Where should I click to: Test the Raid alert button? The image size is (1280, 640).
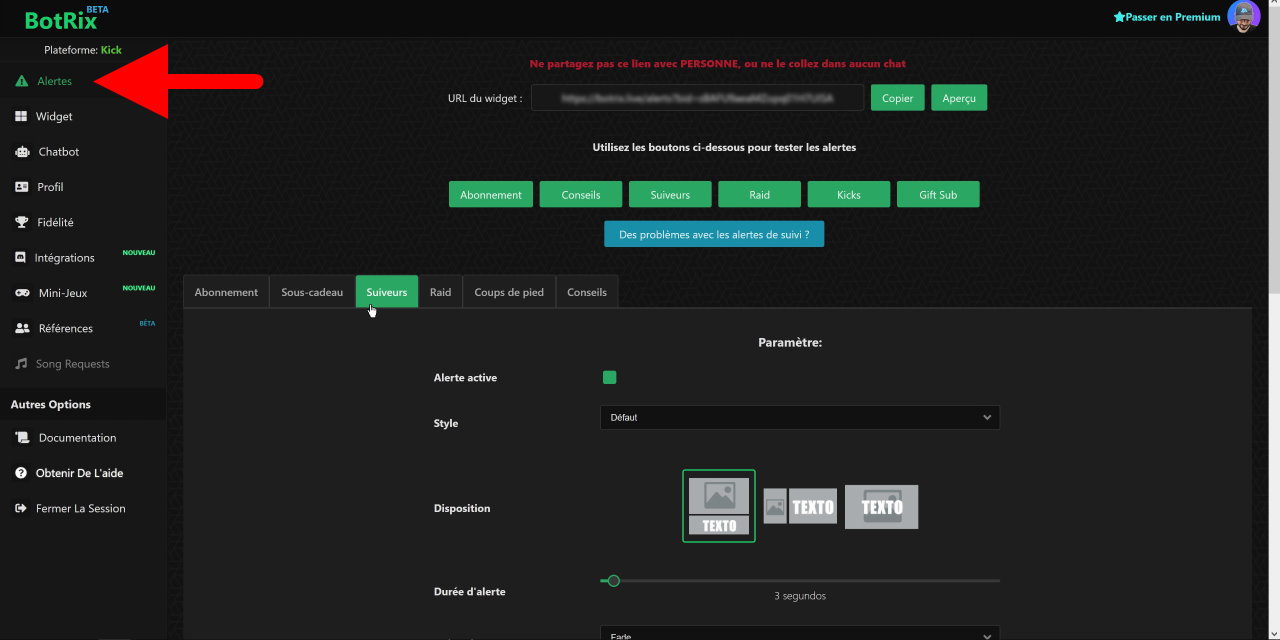pyautogui.click(x=760, y=194)
